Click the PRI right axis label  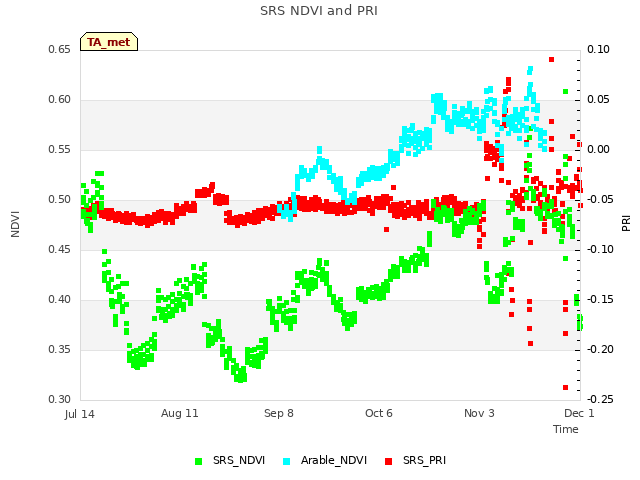626,224
